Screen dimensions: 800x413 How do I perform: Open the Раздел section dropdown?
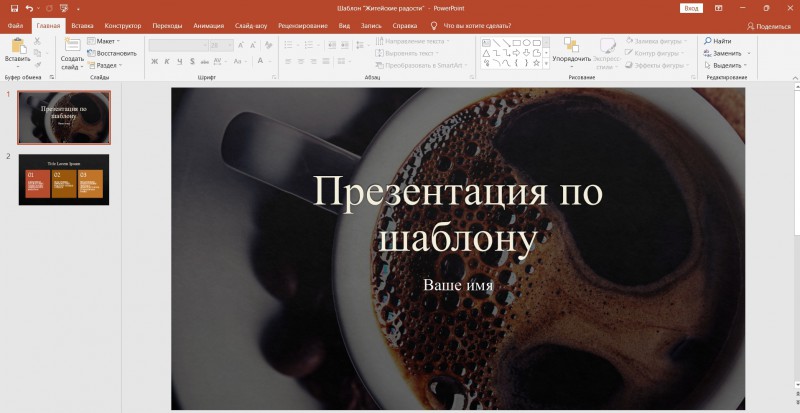(x=105, y=65)
